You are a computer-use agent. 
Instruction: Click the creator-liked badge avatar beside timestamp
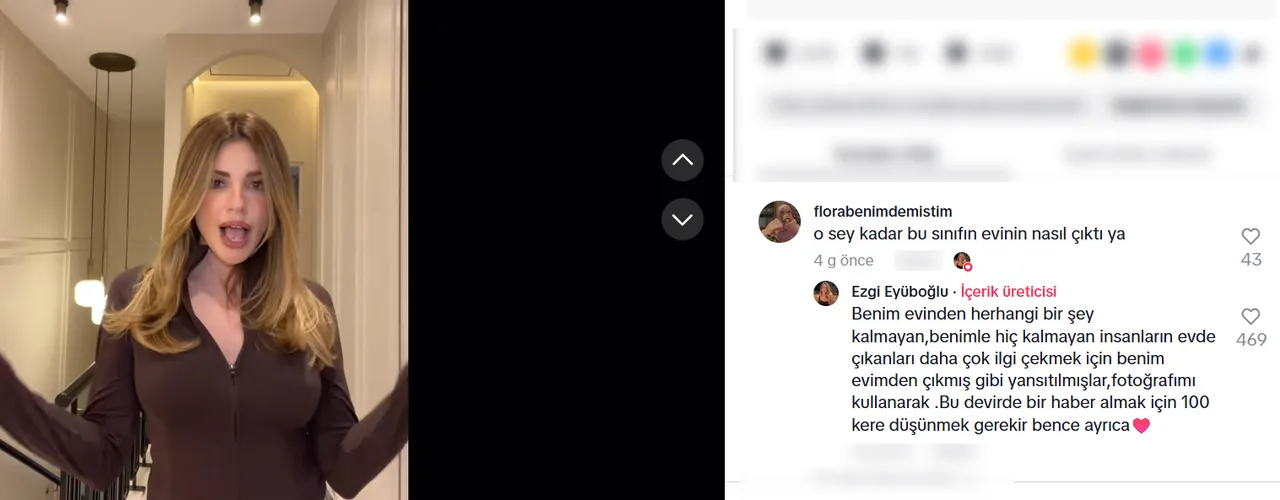pos(962,261)
